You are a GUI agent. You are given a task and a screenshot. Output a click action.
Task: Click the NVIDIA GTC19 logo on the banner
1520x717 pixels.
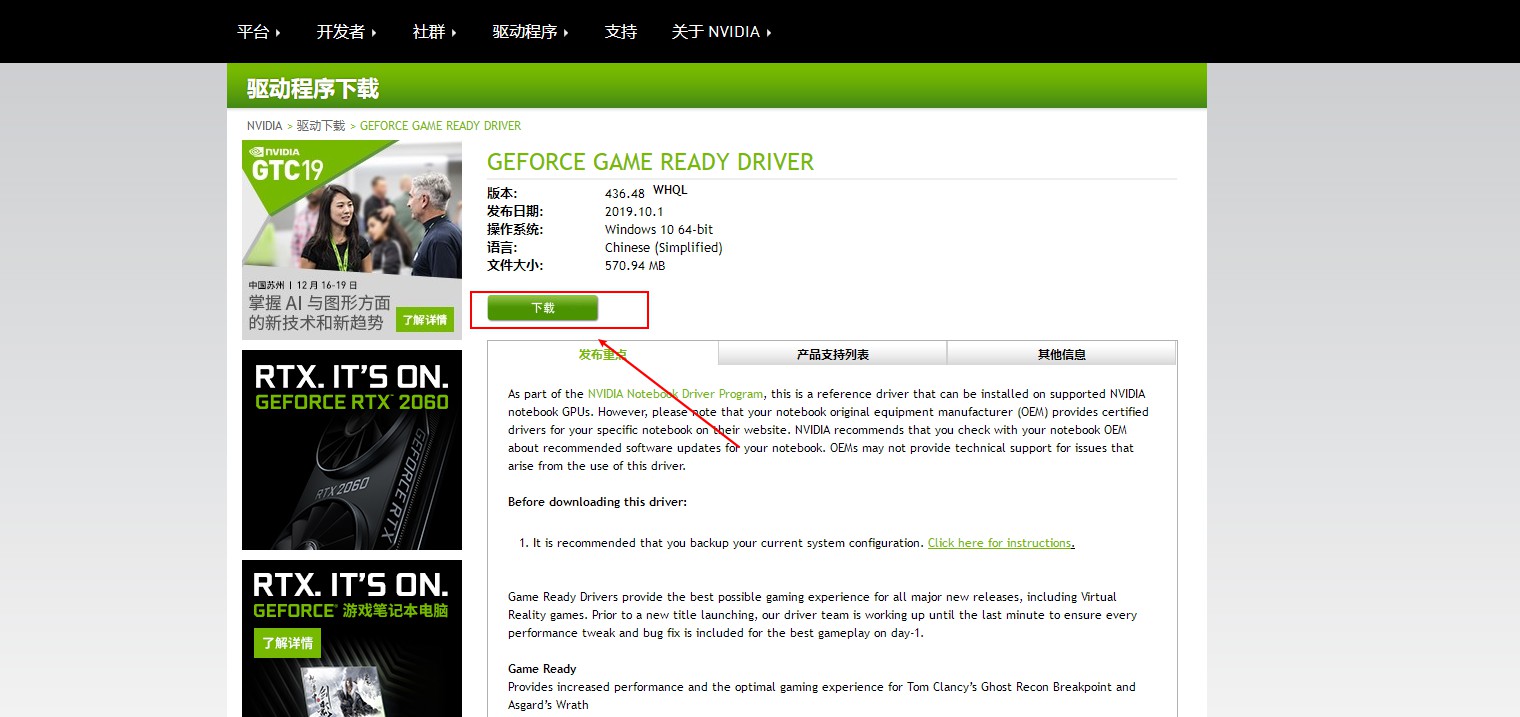click(287, 165)
